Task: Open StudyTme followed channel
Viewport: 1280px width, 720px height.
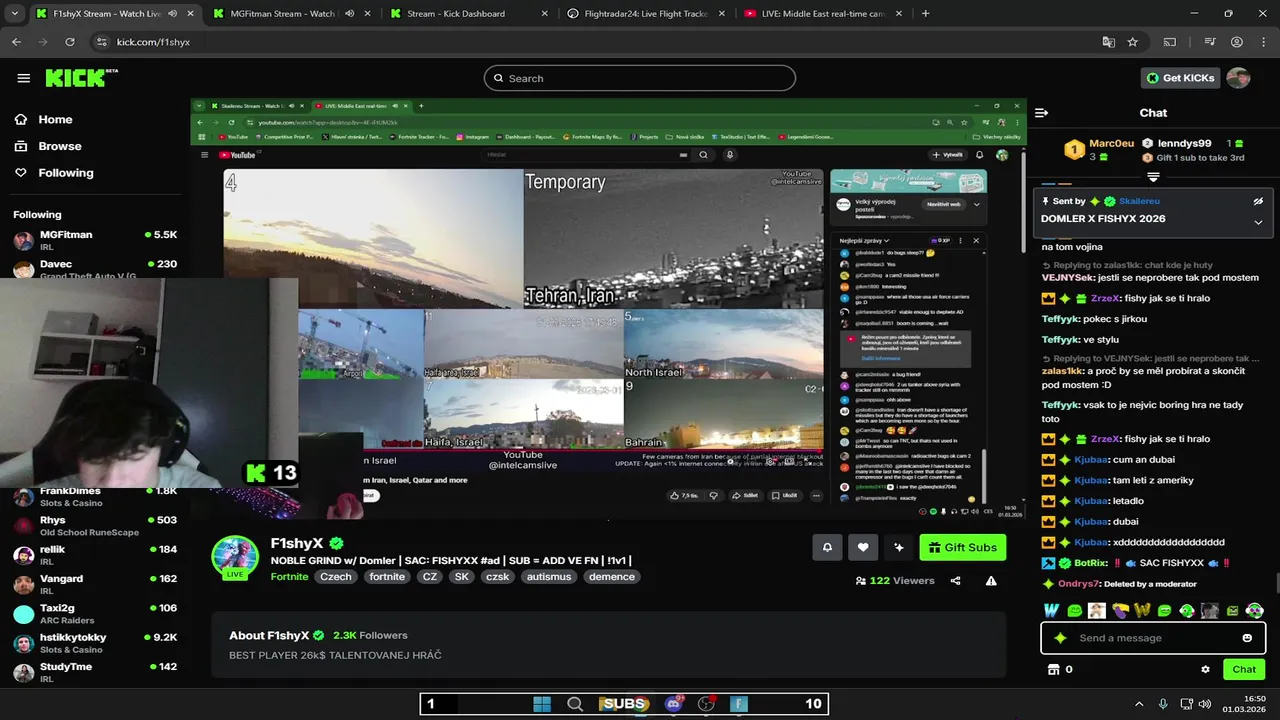Action: [x=95, y=672]
